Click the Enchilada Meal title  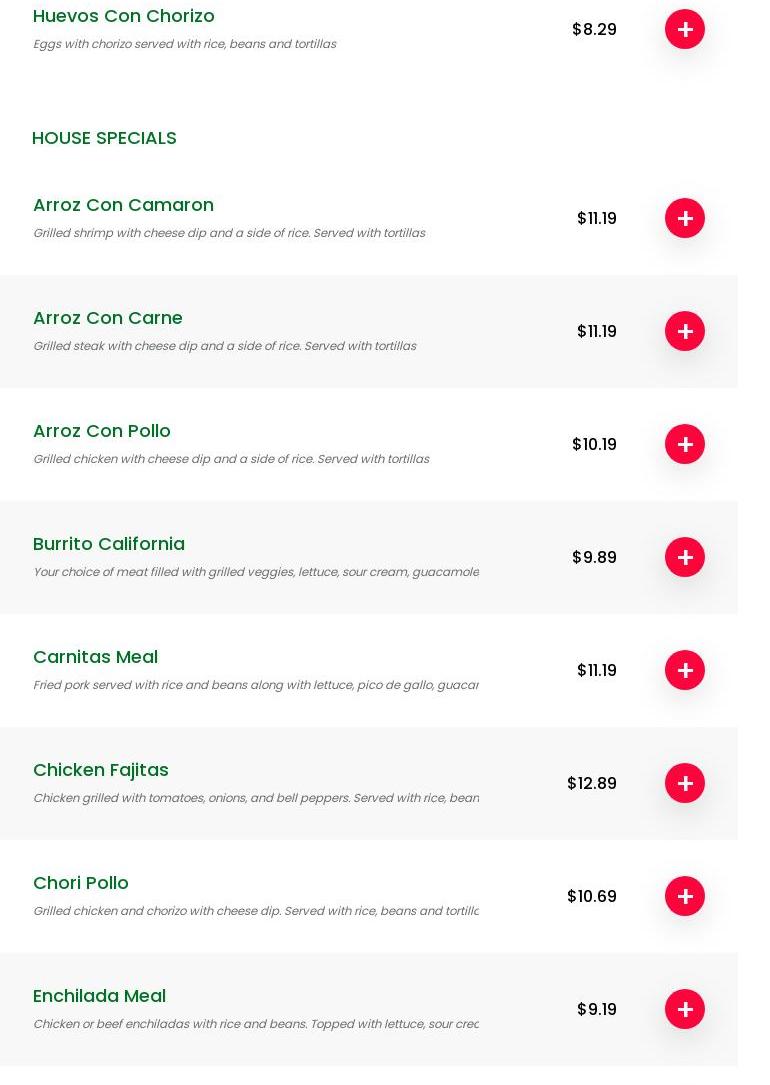coord(99,996)
